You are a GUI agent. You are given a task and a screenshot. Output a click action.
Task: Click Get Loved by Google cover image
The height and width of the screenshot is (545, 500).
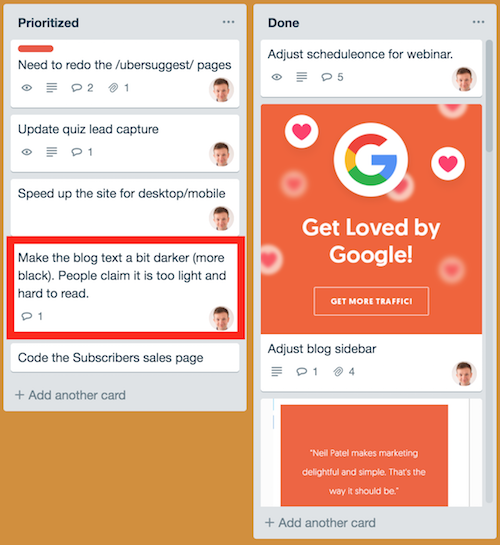[371, 219]
